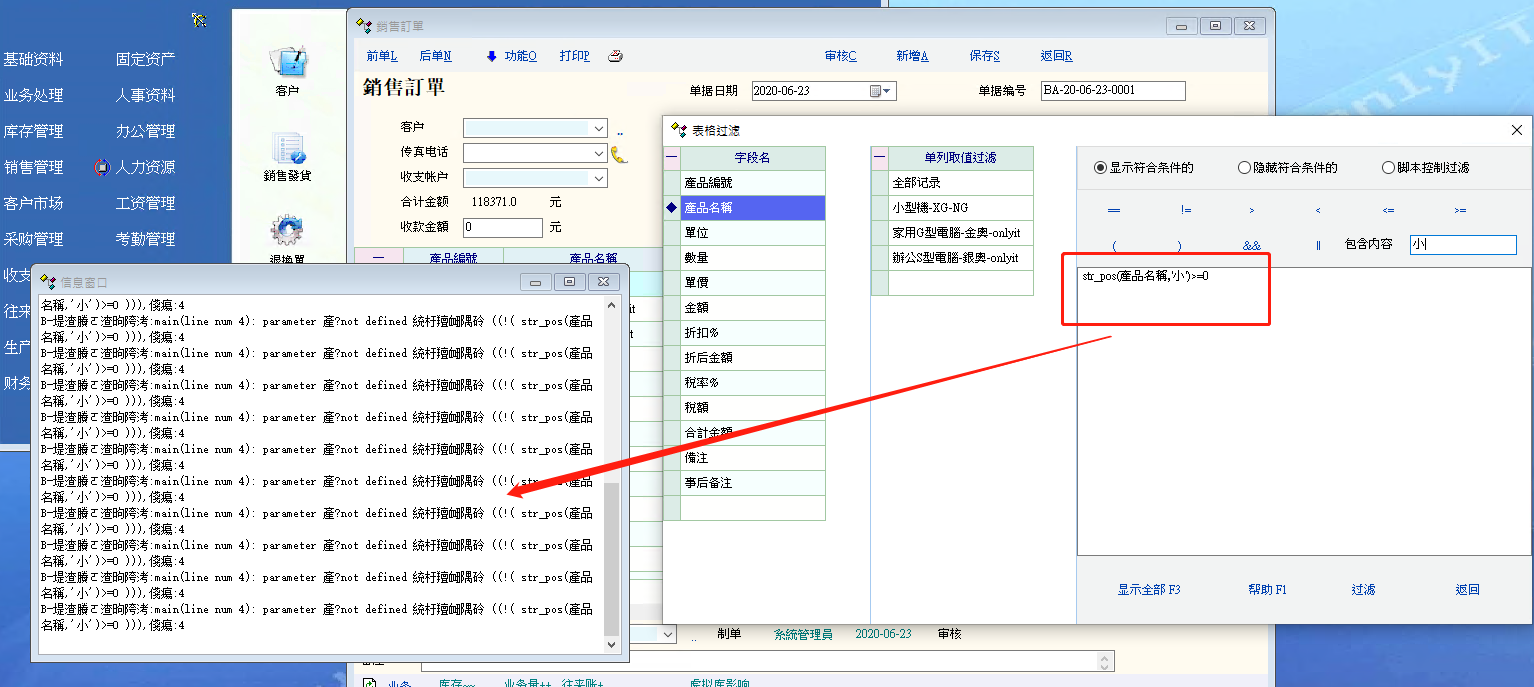The height and width of the screenshot is (687, 1534).
Task: Open the 銷售發貨 sales delivery icon
Action: click(288, 149)
